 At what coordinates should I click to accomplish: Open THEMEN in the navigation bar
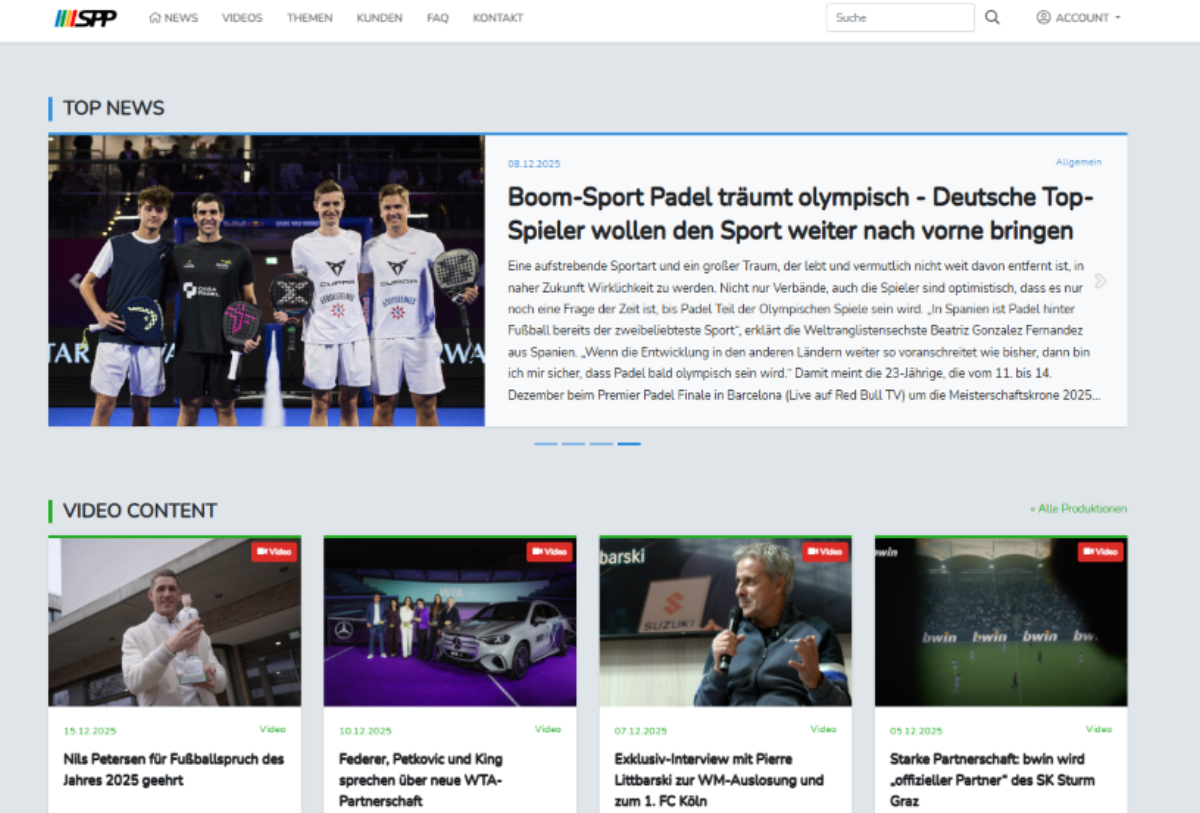coord(309,17)
